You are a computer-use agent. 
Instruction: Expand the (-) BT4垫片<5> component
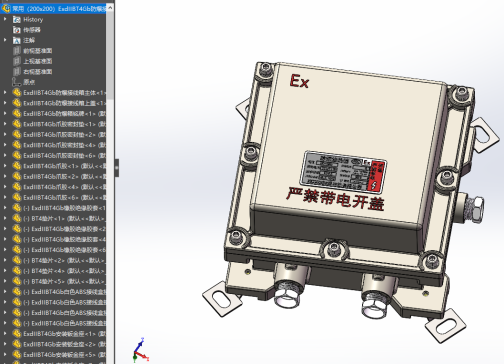click(x=5, y=281)
